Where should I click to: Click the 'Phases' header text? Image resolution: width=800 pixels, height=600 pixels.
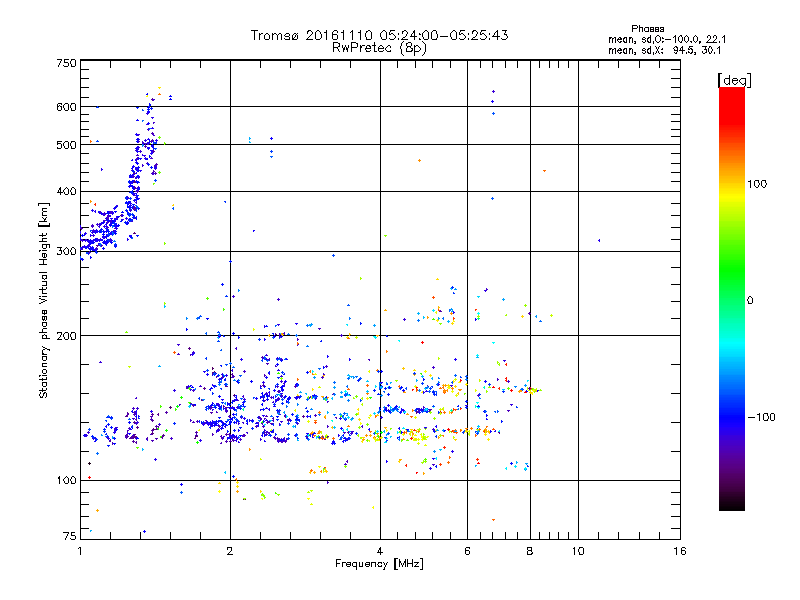click(647, 29)
